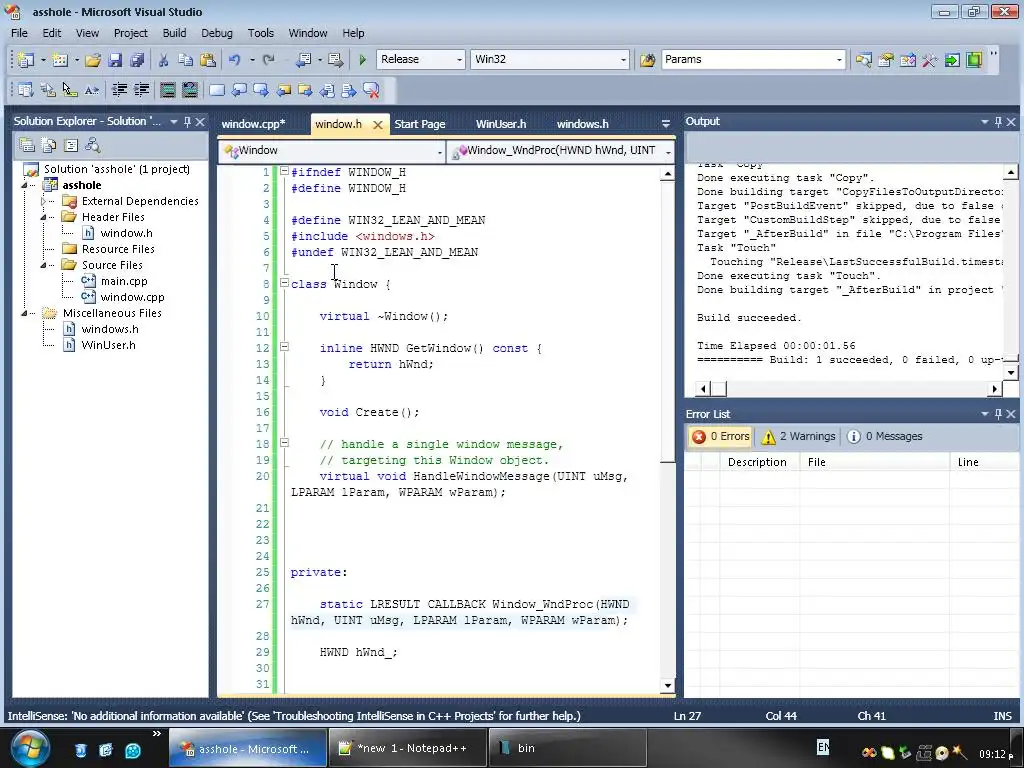Go to the previous bookmark icon
This screenshot has width=1024, height=768.
tap(239, 90)
